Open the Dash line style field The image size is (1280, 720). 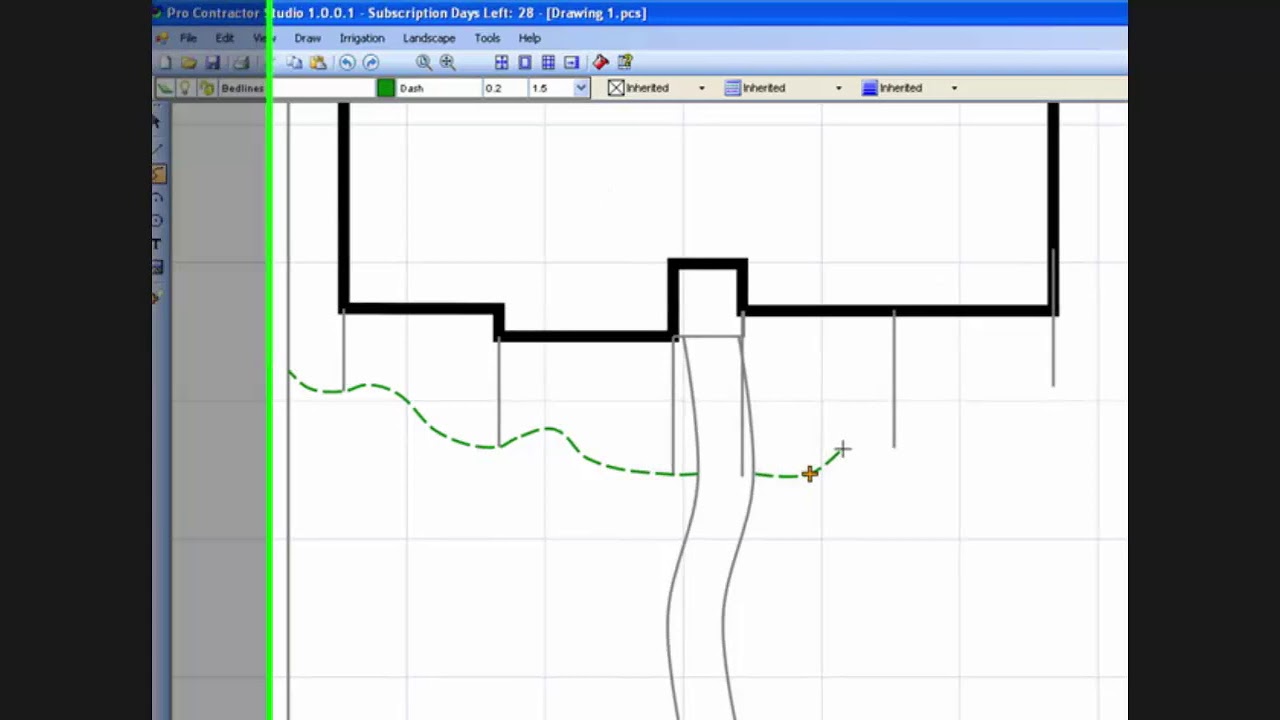[x=438, y=88]
